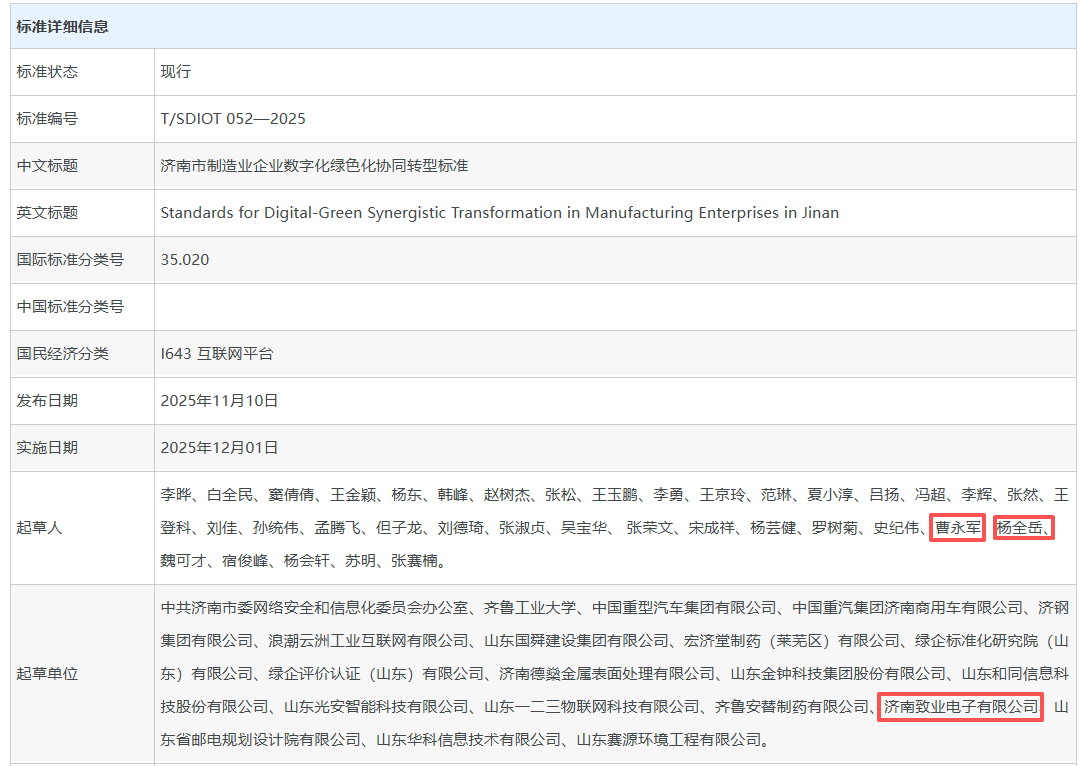
Task: Click the 发布日期 row label
Action: (x=47, y=401)
